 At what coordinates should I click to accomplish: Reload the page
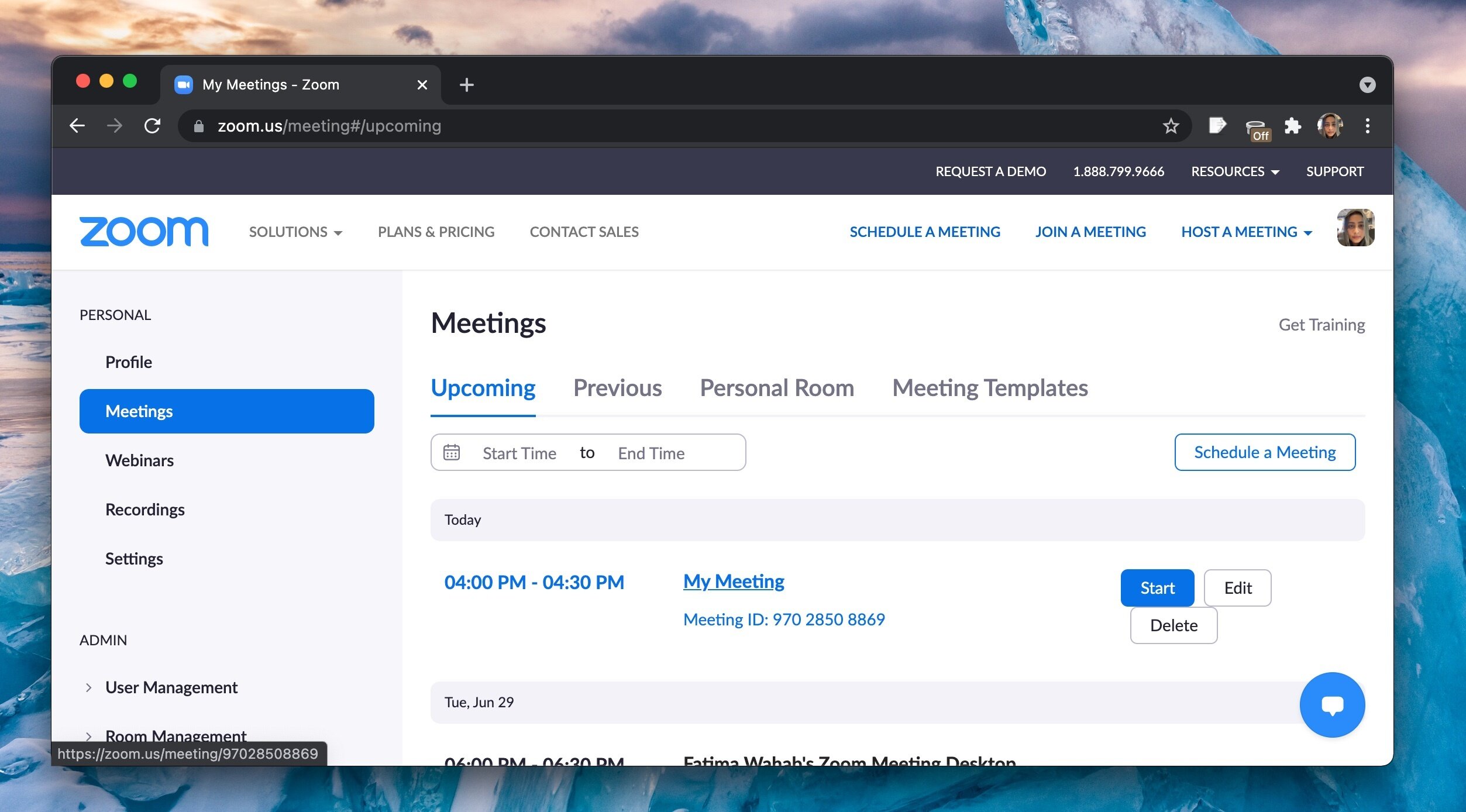(x=152, y=125)
